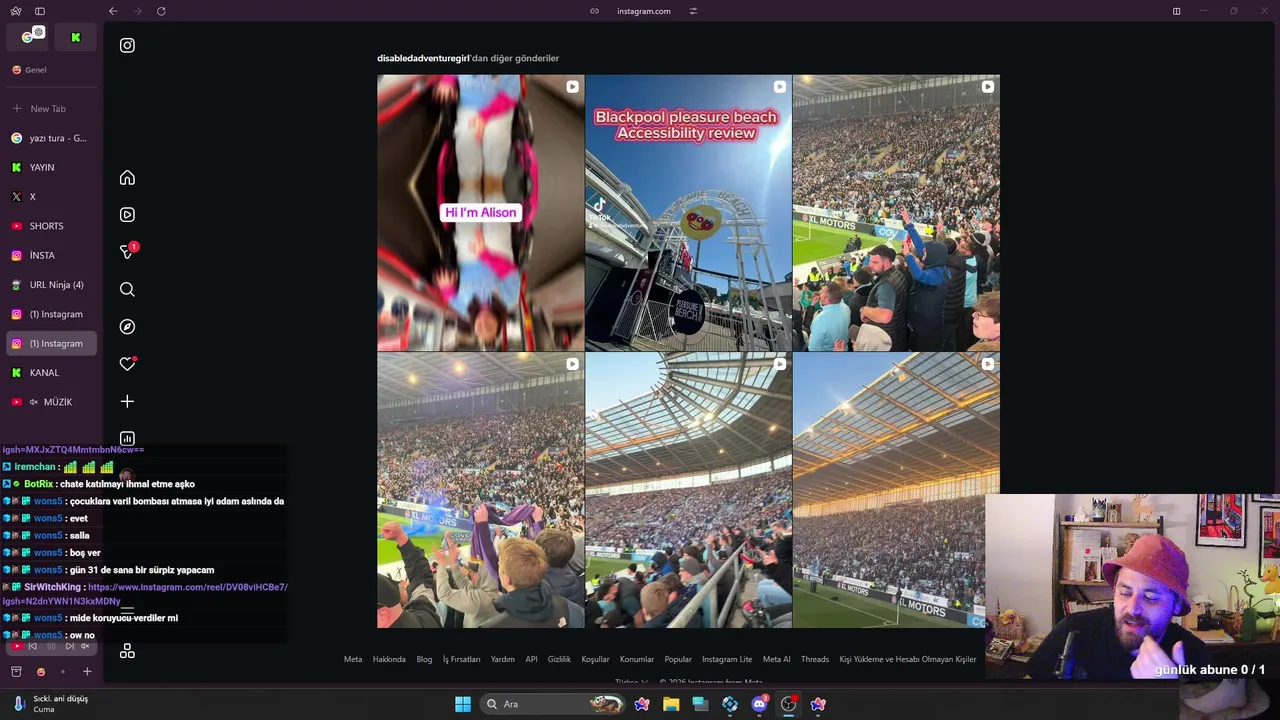
Task: Click the Hakkında footer link
Action: click(389, 659)
